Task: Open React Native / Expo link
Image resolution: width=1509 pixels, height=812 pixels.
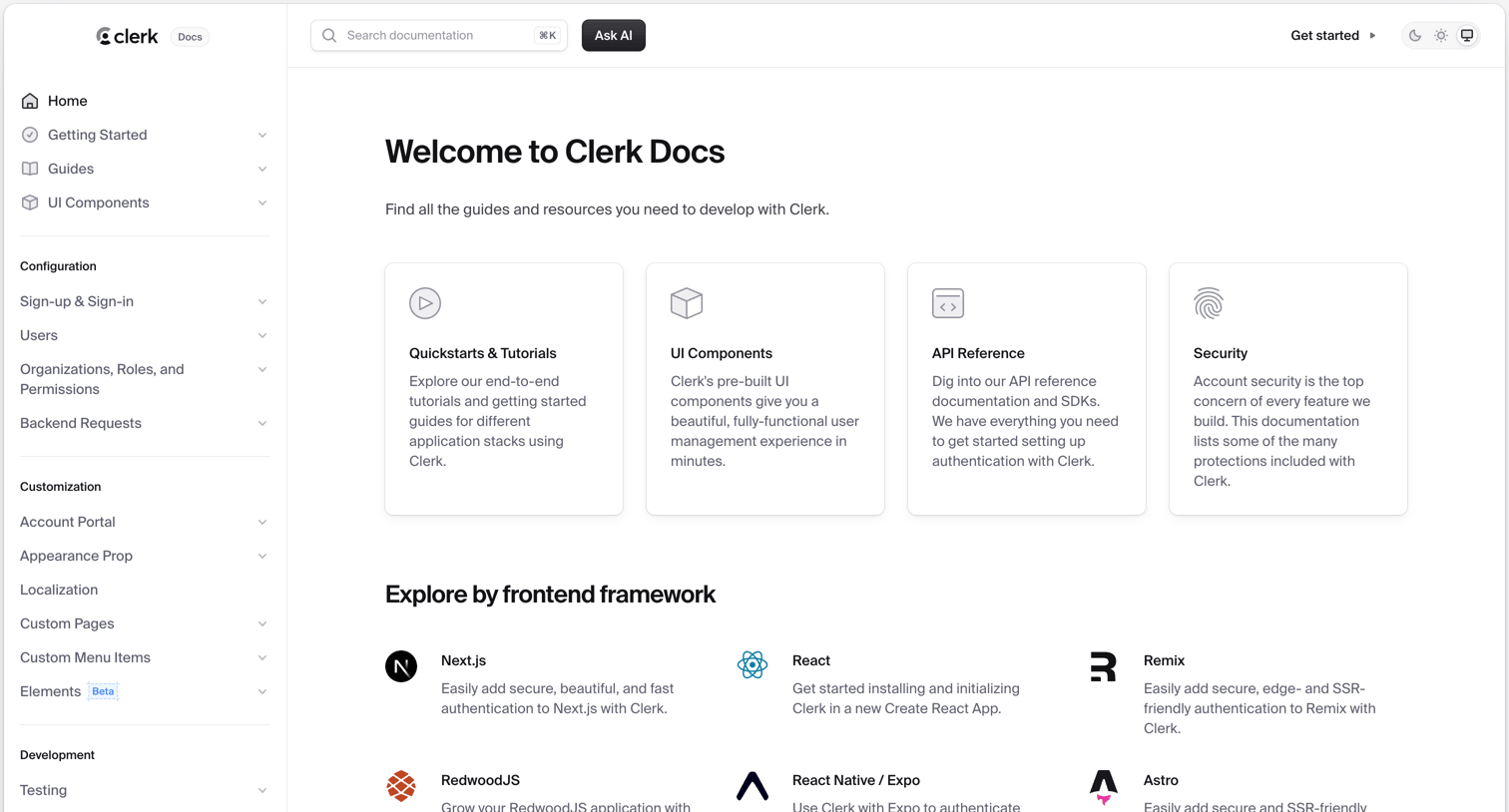Action: pos(856,780)
